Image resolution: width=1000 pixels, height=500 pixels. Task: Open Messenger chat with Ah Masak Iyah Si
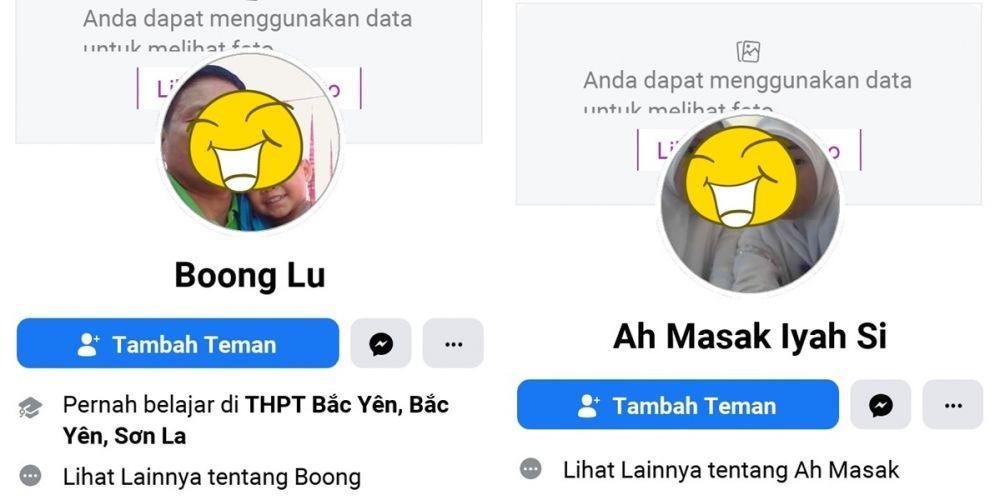881,405
